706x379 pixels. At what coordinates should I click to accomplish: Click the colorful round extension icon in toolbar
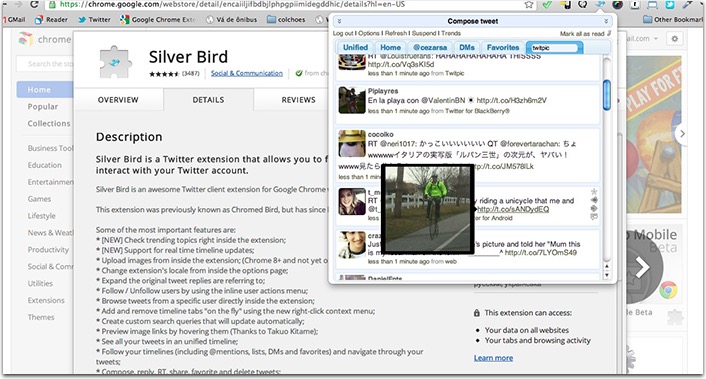pos(617,5)
